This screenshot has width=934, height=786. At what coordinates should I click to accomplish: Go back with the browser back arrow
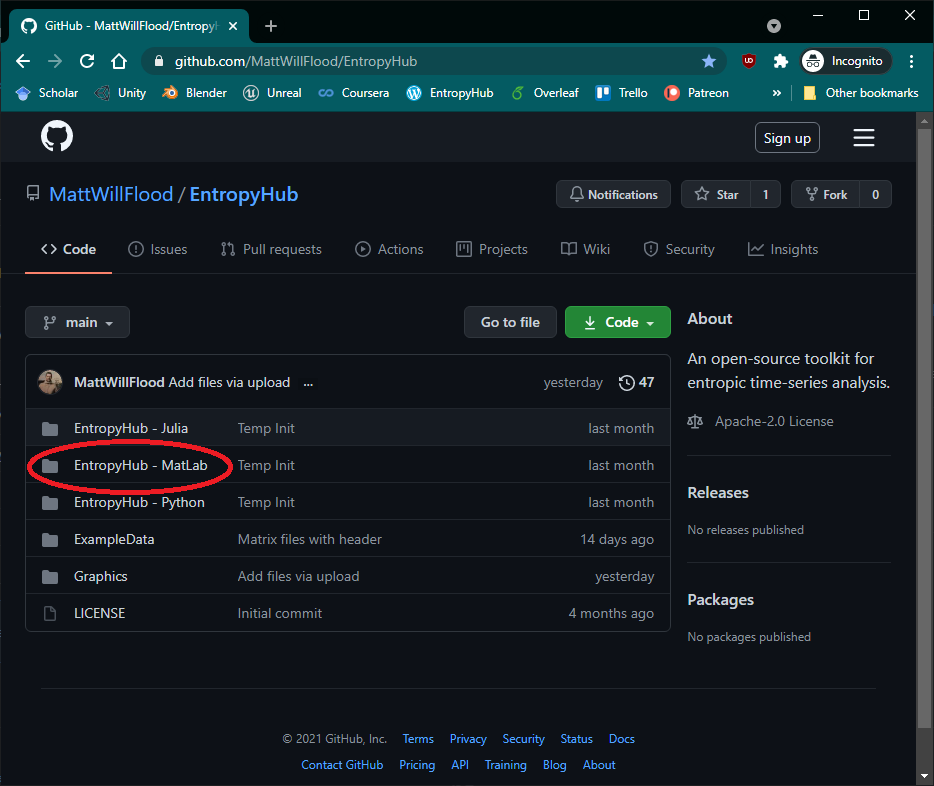[x=23, y=61]
